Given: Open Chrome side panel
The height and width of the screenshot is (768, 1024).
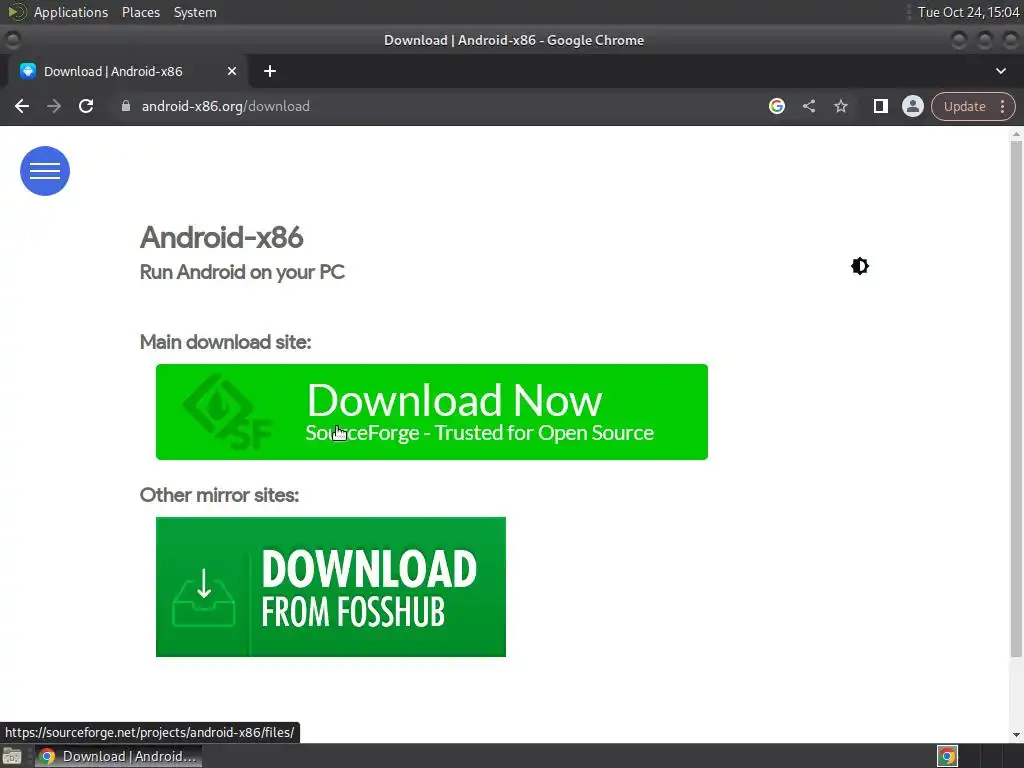Looking at the screenshot, I should [x=880, y=106].
